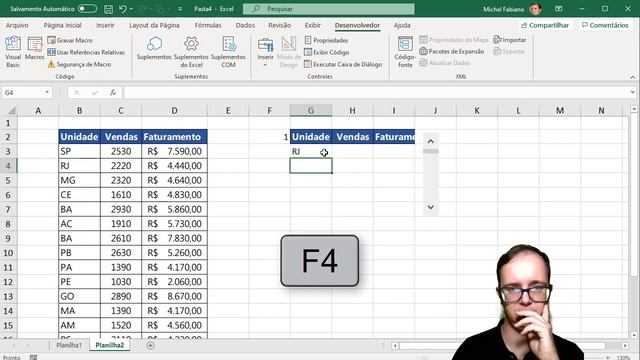Viewport: 640px width, 360px height.
Task: Open the Dados tab
Action: pyautogui.click(x=245, y=25)
